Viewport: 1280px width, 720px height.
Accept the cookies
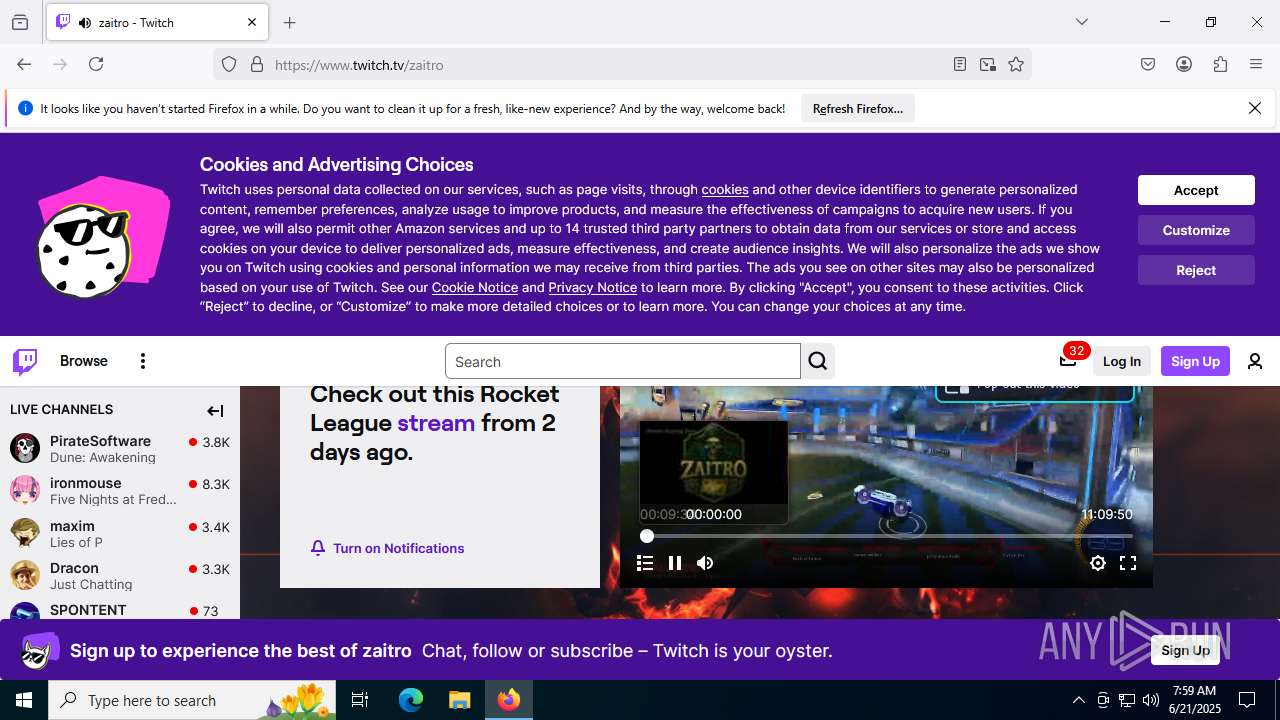(1196, 190)
